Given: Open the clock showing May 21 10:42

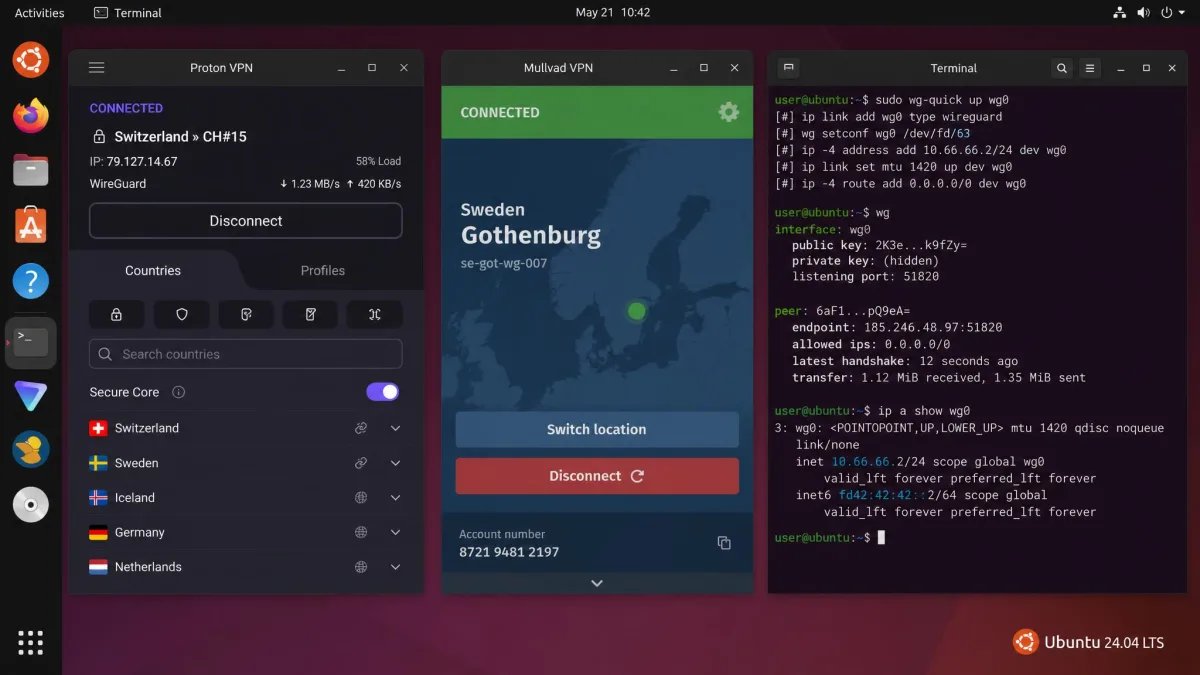Looking at the screenshot, I should (x=613, y=13).
